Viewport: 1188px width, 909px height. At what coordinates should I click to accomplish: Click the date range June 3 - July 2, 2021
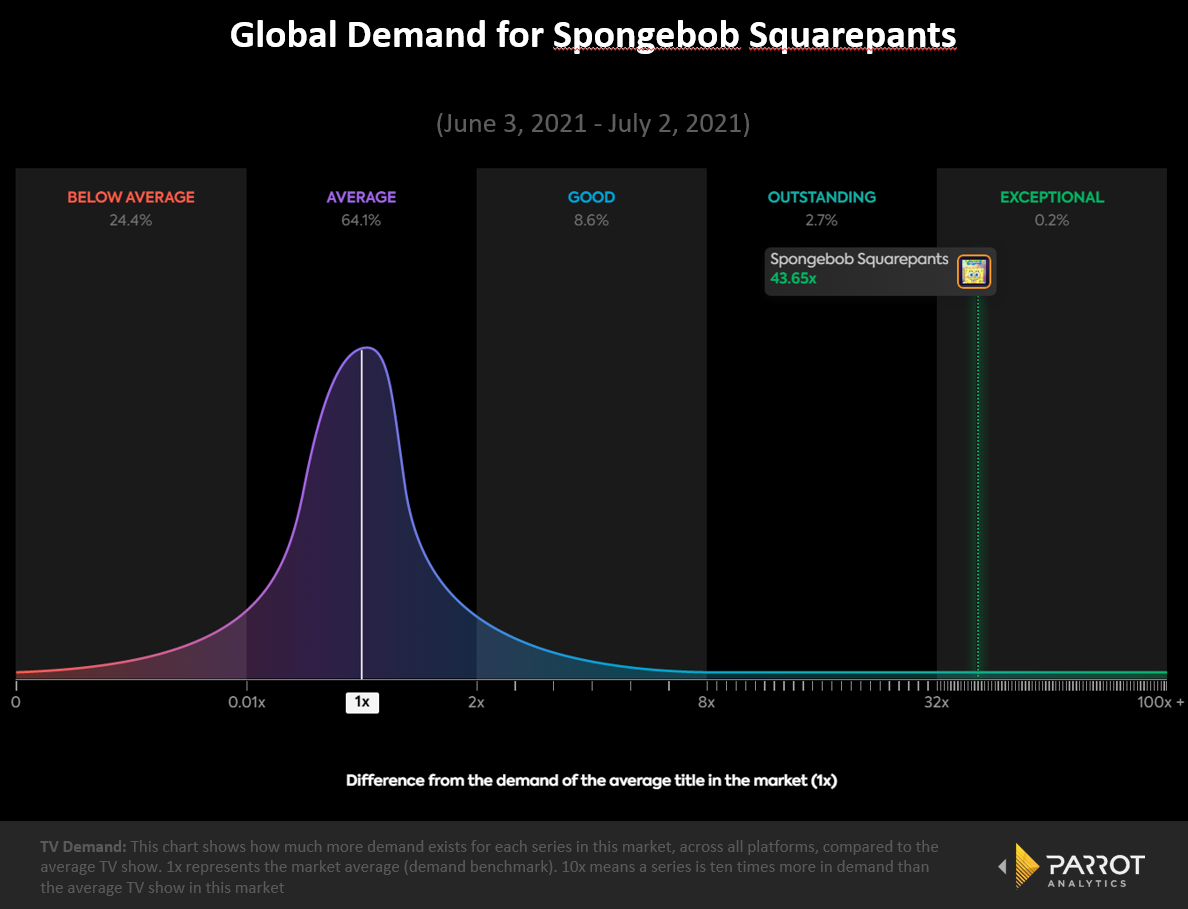click(593, 123)
